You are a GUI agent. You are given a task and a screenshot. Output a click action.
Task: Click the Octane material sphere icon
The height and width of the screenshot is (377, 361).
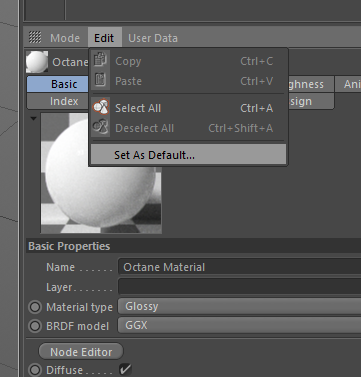[x=37, y=62]
